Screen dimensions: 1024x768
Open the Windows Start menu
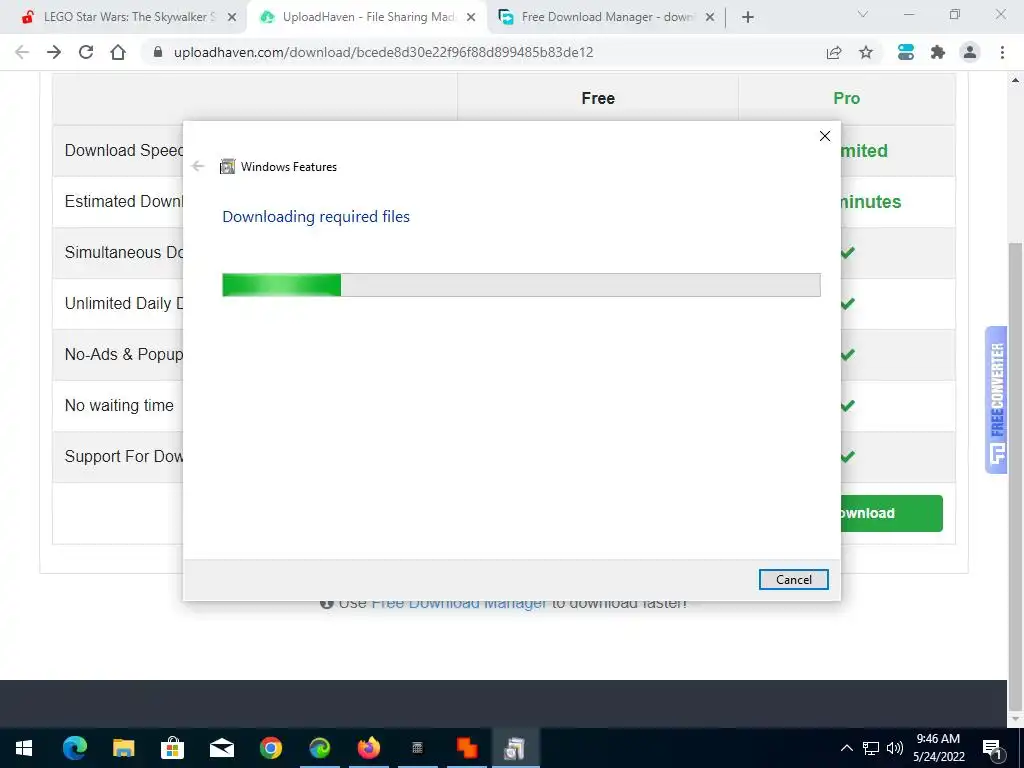click(24, 748)
